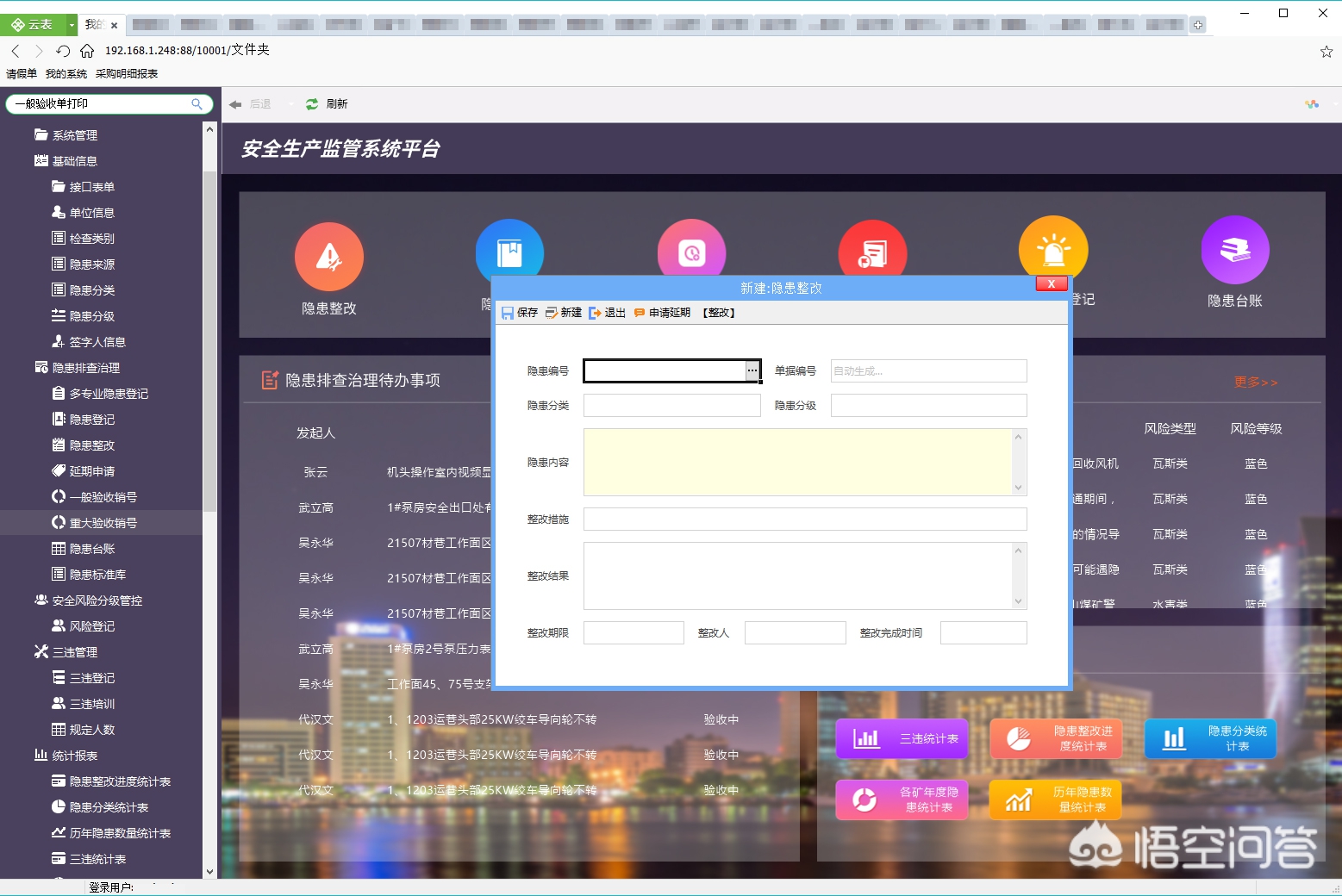This screenshot has height=896, width=1342.
Task: Select 接口表单 in the sidebar
Action: coord(84,187)
